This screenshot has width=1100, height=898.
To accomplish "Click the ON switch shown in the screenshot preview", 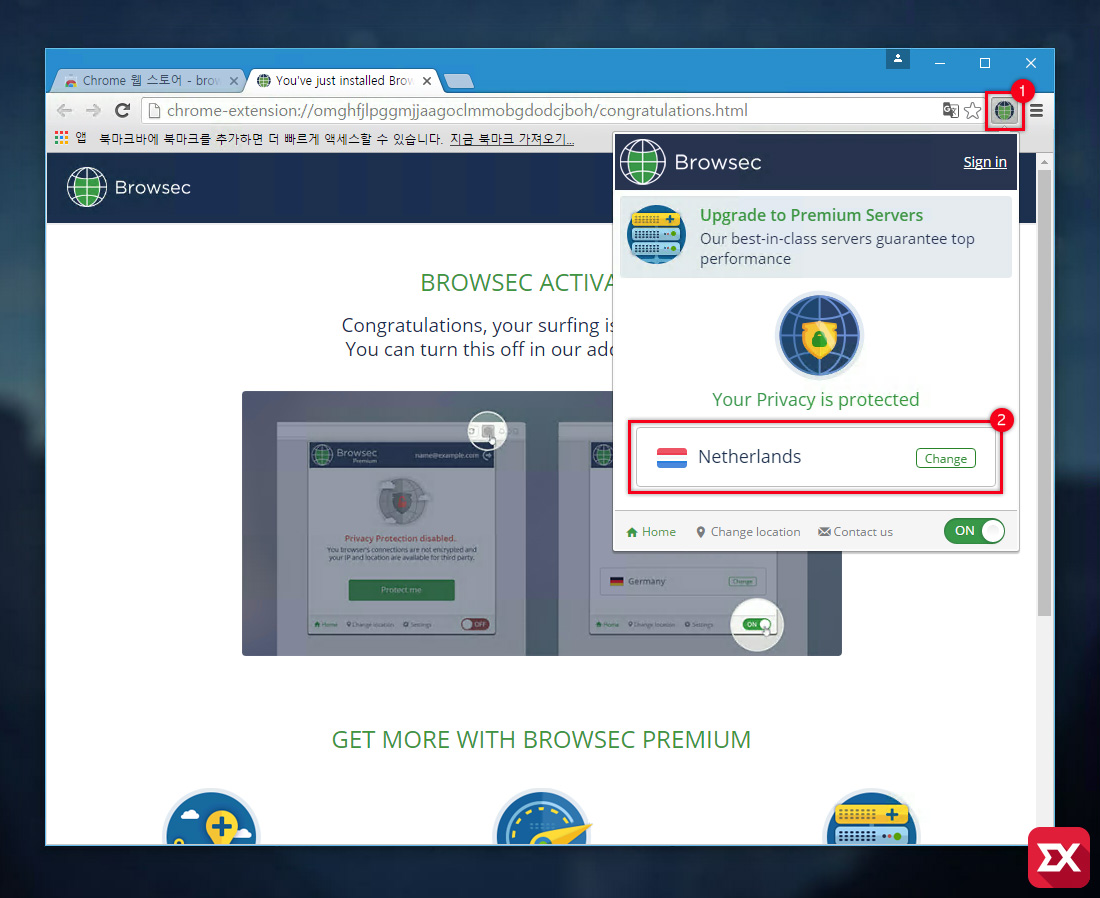I will pos(757,624).
